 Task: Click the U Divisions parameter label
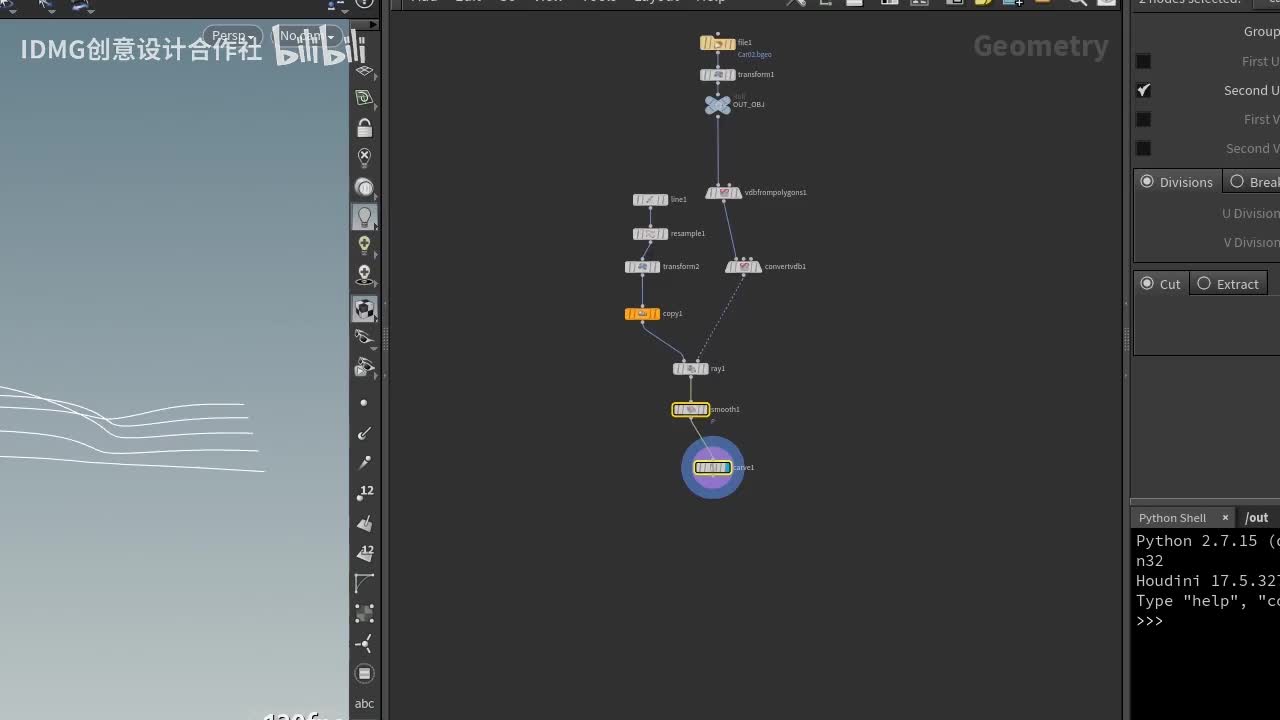[x=1250, y=213]
